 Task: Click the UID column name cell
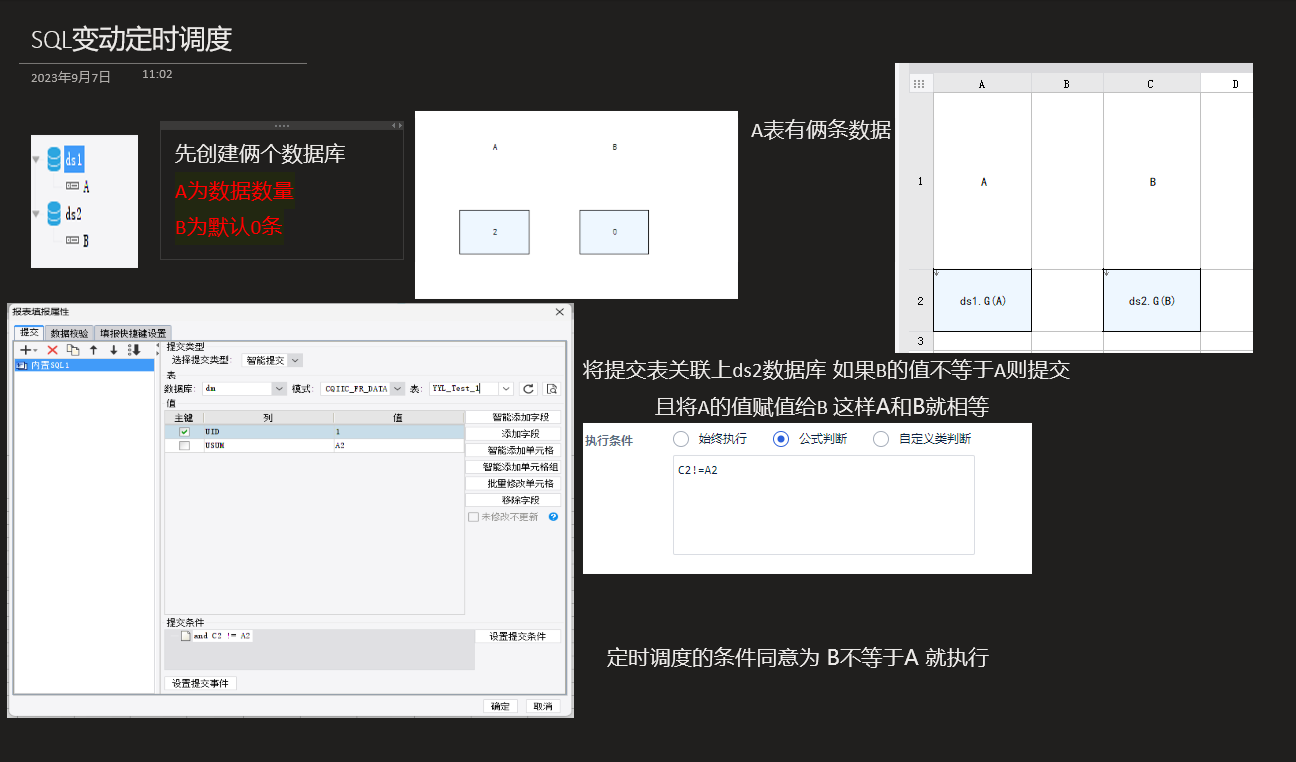click(268, 432)
